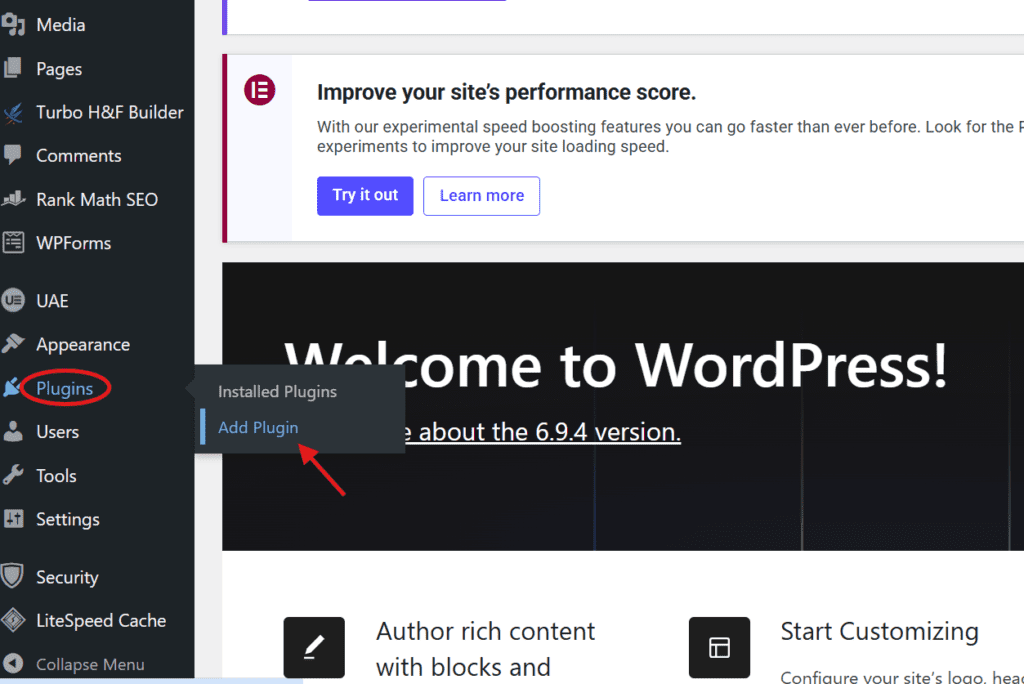Viewport: 1024px width, 684px height.
Task: Go to Turbo H&F Builder
Action: pyautogui.click(x=110, y=112)
